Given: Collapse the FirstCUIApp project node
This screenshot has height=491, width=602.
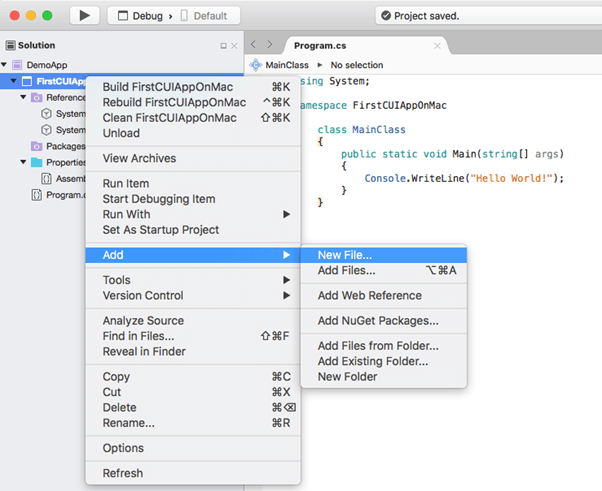Looking at the screenshot, I should click(14, 81).
